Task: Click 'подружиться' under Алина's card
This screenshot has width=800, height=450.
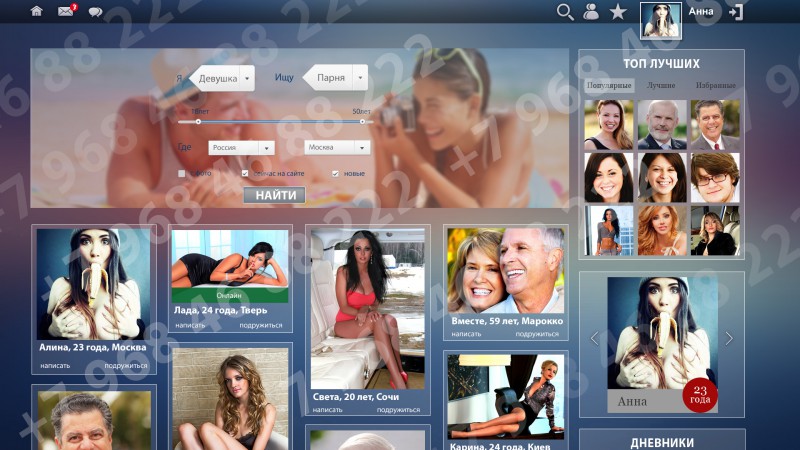Action: [x=126, y=365]
